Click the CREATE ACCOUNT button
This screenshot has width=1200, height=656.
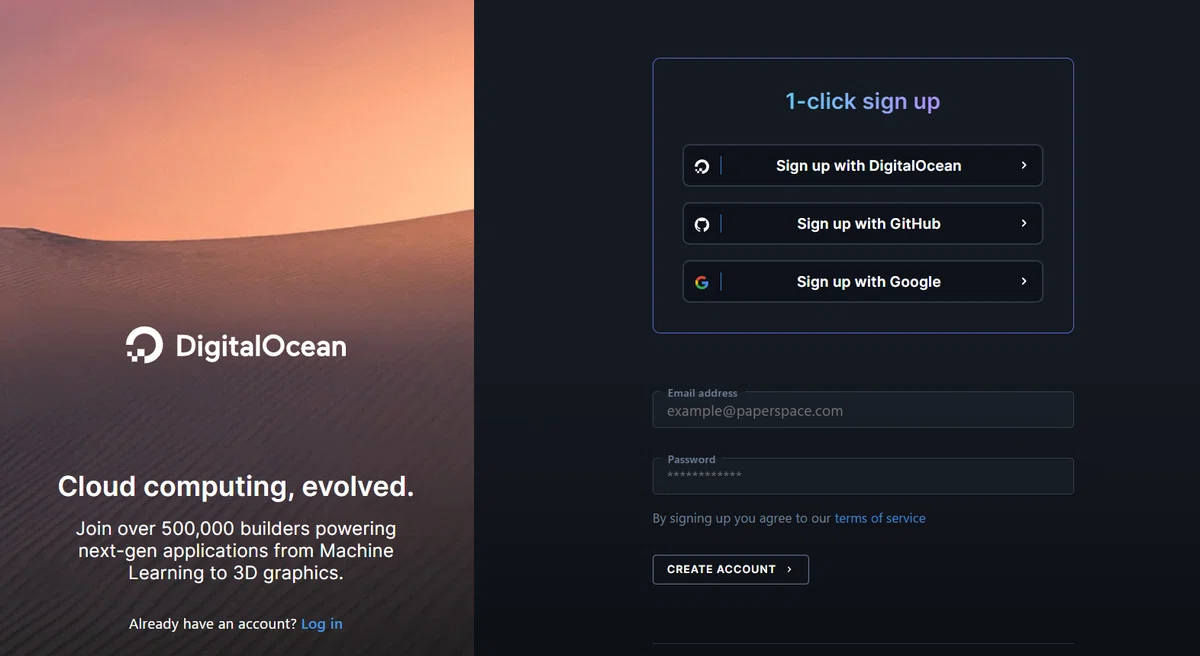tap(731, 569)
